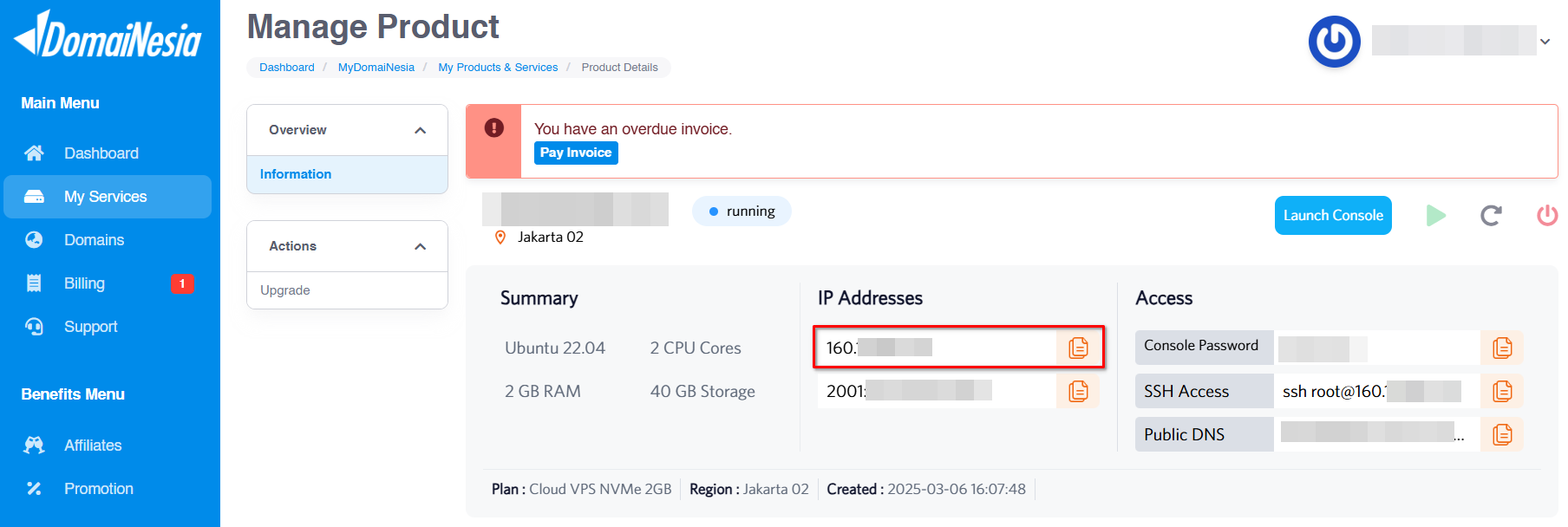Open the Dashboard breadcrumb link
The width and height of the screenshot is (1568, 527).
[x=286, y=68]
